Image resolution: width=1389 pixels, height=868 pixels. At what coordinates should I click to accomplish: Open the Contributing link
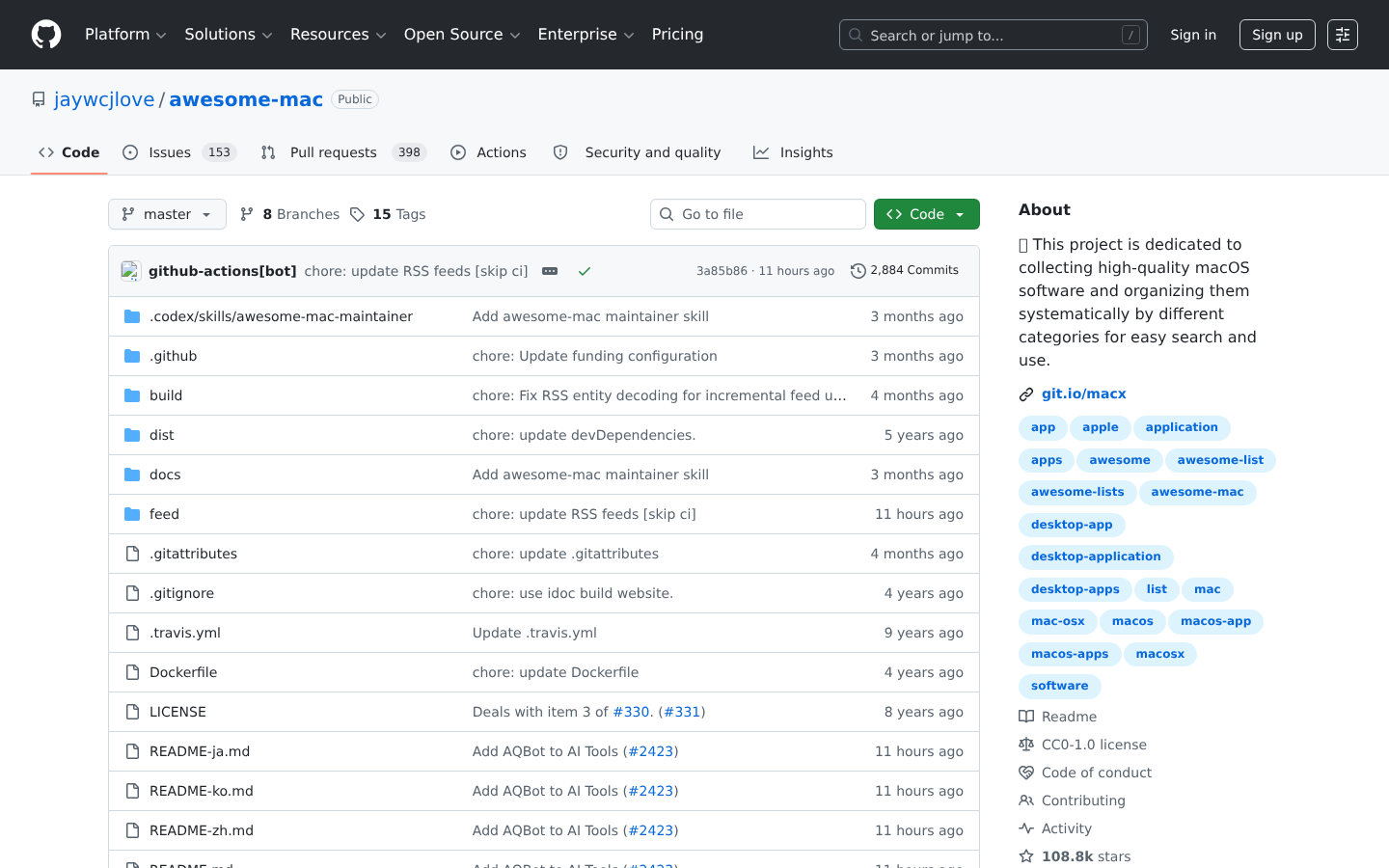coord(1083,800)
